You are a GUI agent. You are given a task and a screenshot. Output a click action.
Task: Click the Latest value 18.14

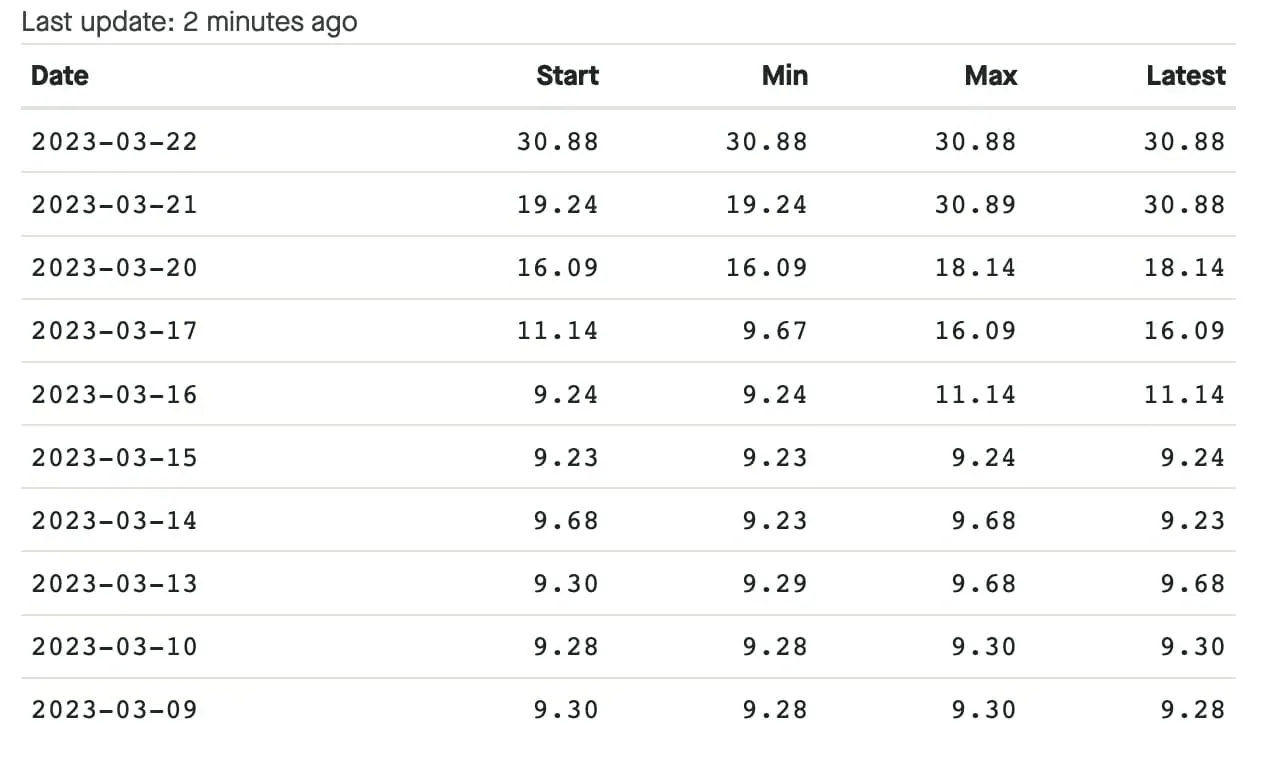1184,268
